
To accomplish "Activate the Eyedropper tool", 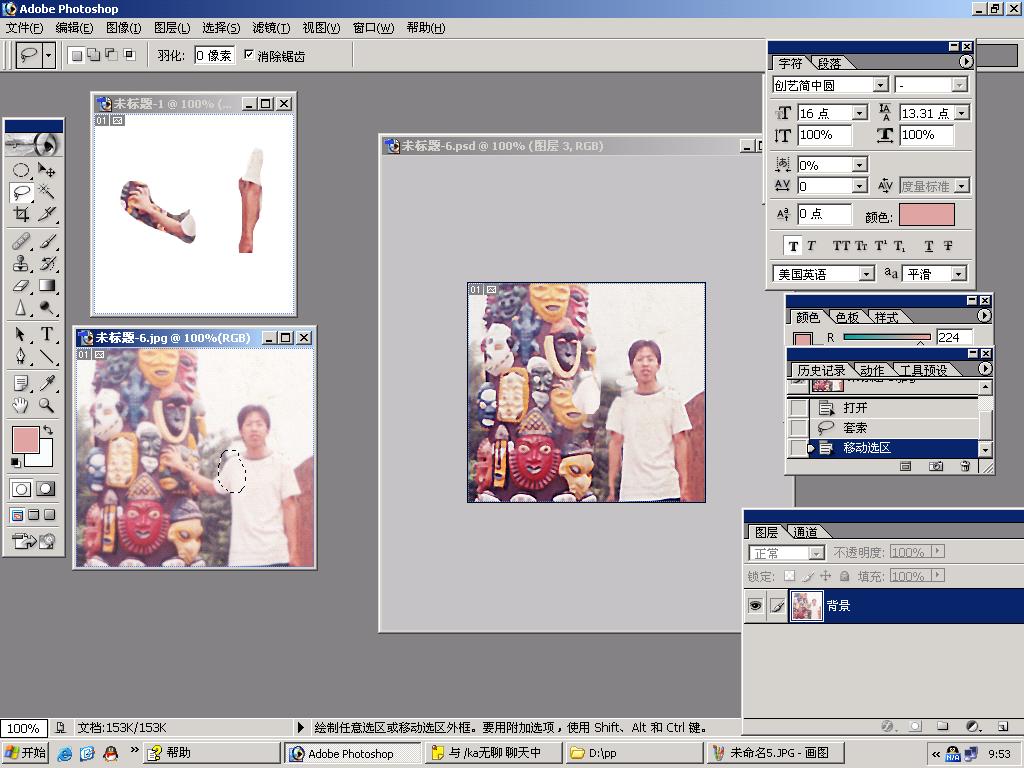I will point(46,383).
